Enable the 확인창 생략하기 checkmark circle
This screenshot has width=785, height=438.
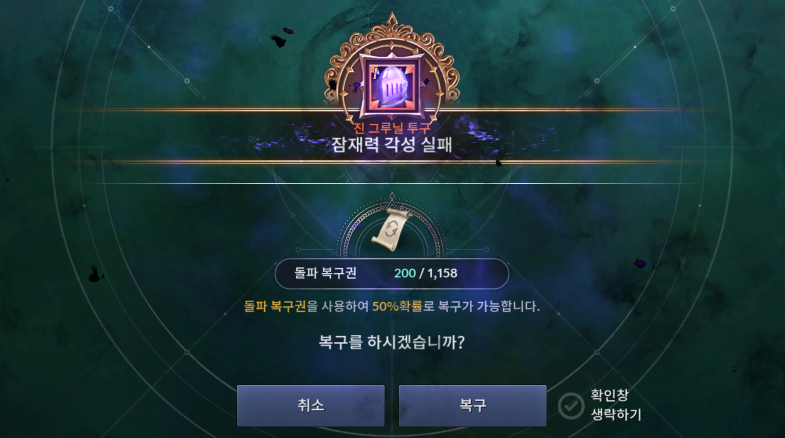(x=571, y=405)
